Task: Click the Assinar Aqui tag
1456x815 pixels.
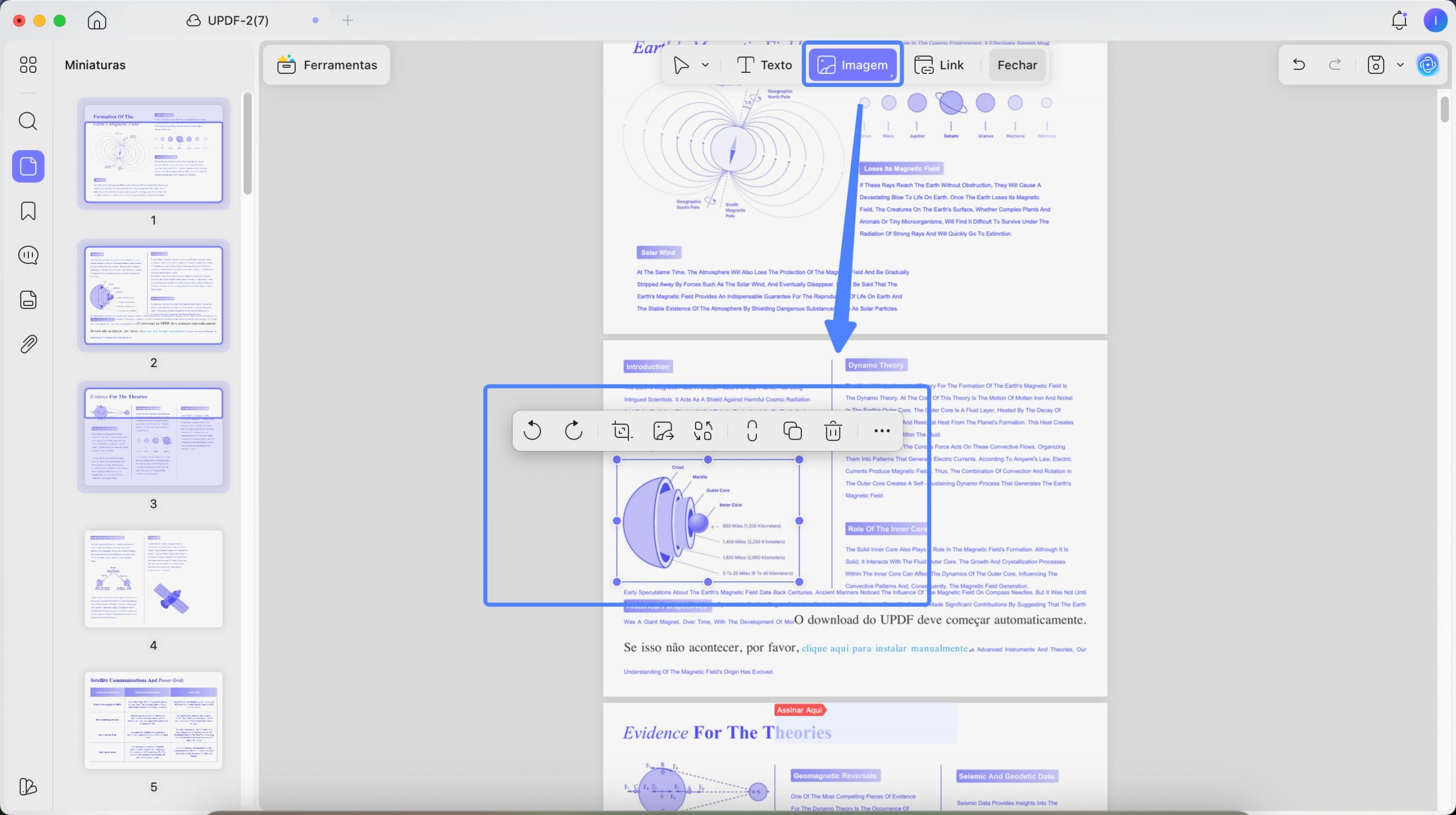Action: click(800, 710)
